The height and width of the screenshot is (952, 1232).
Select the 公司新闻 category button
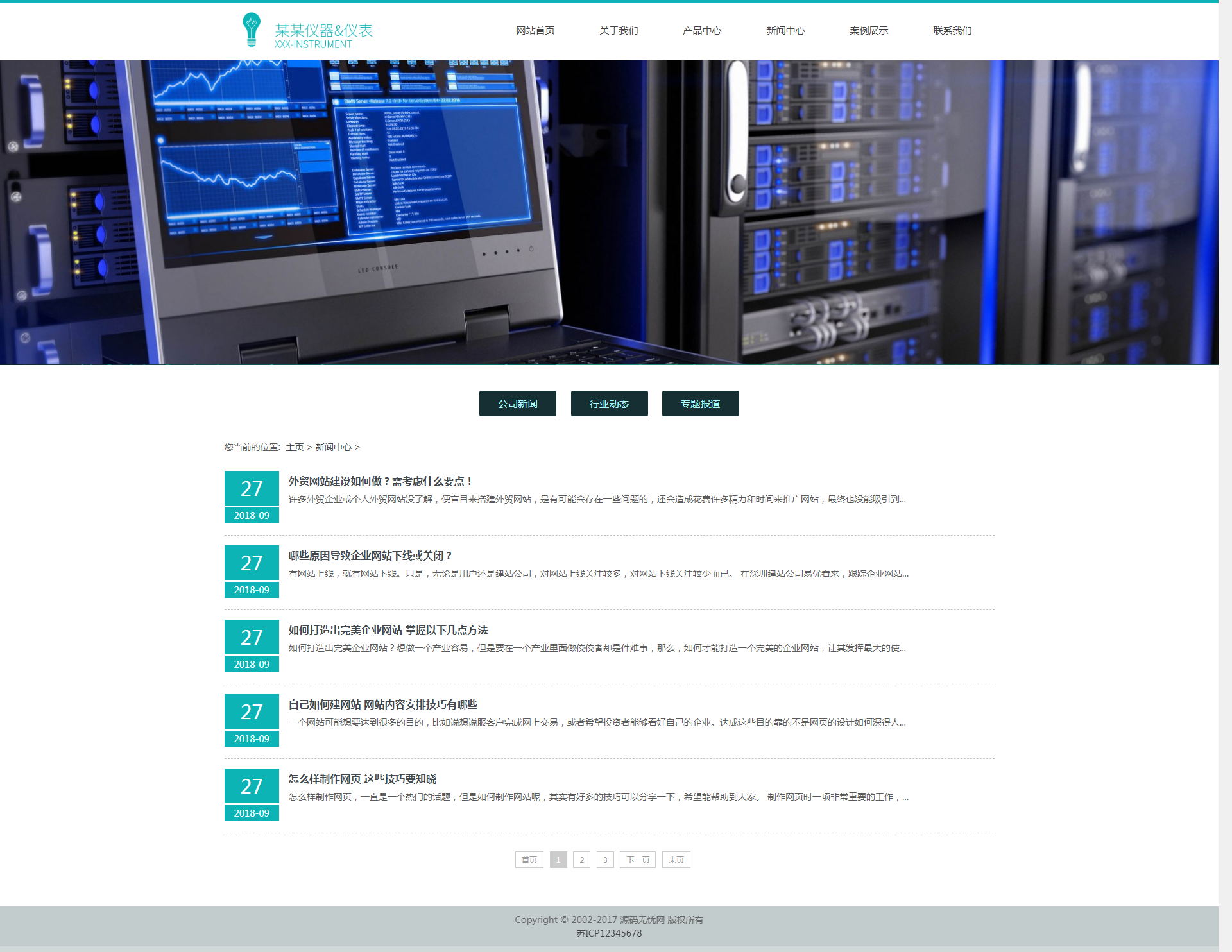tap(517, 404)
